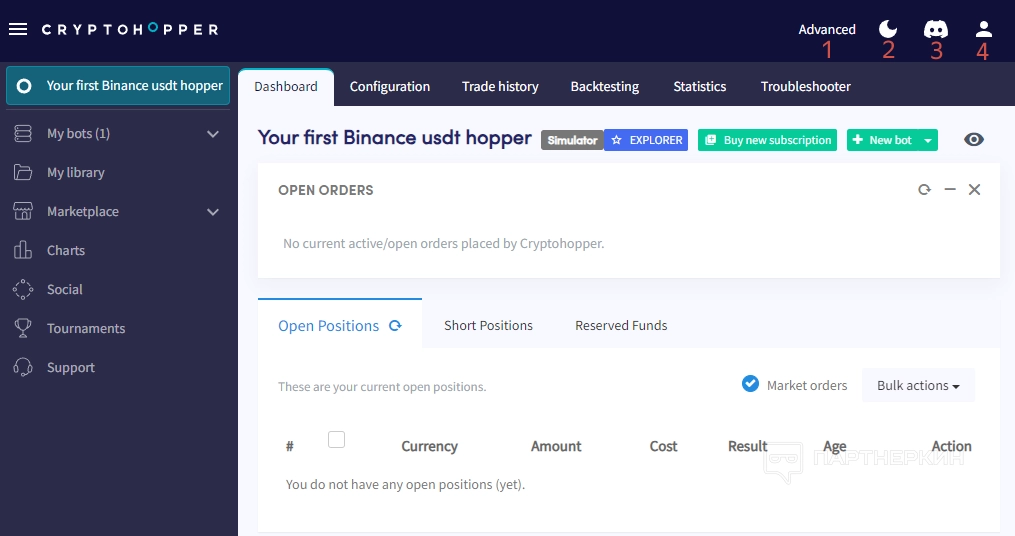Click the EXPLORER badge button
Viewport: 1015px width, 536px height.
[647, 141]
